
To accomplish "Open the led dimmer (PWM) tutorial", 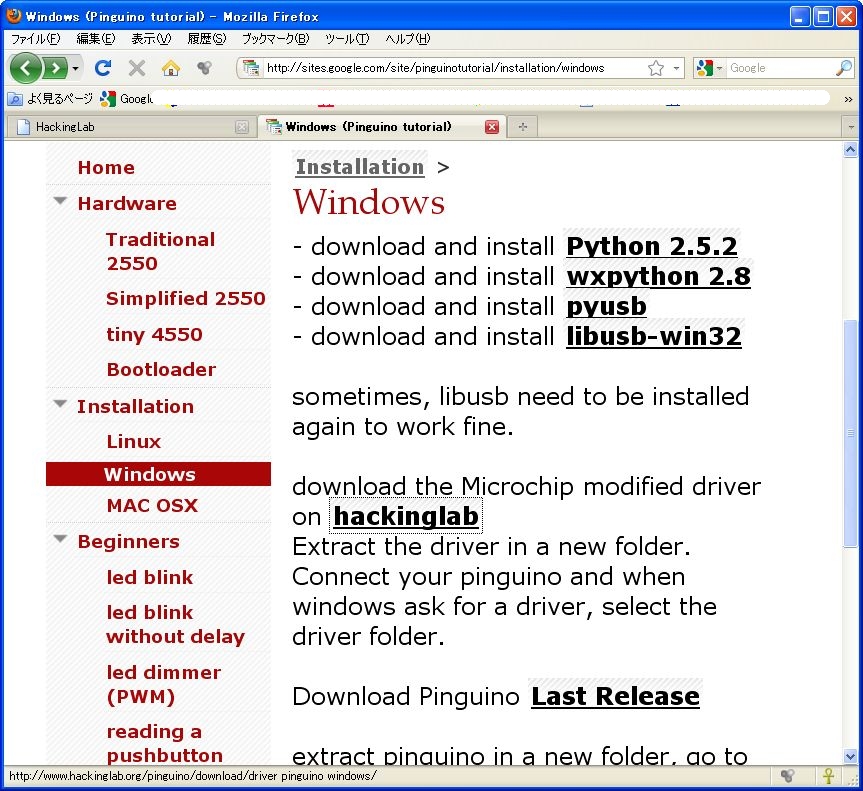I will [x=163, y=684].
